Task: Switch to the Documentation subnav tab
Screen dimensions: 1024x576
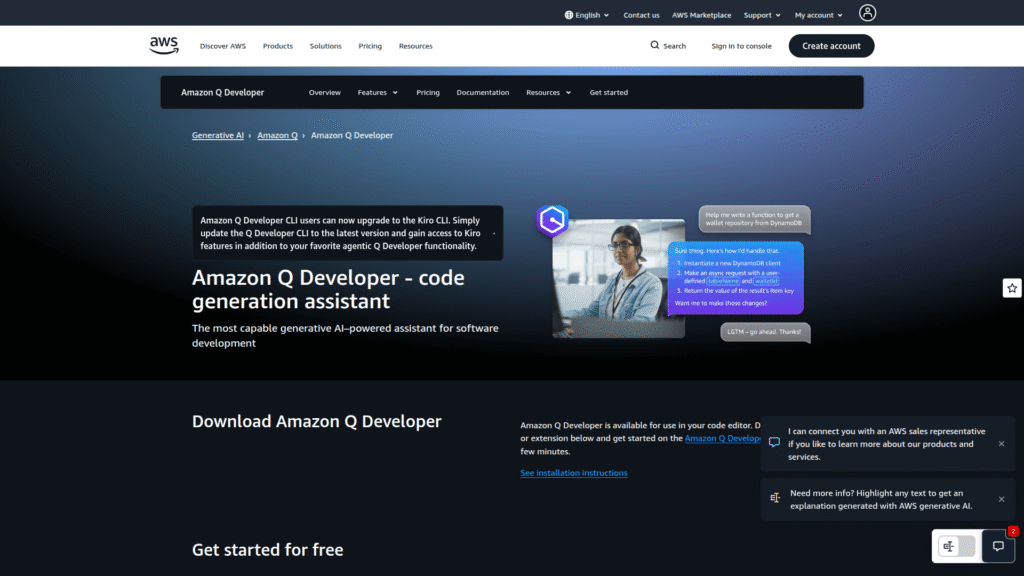Action: (483, 92)
